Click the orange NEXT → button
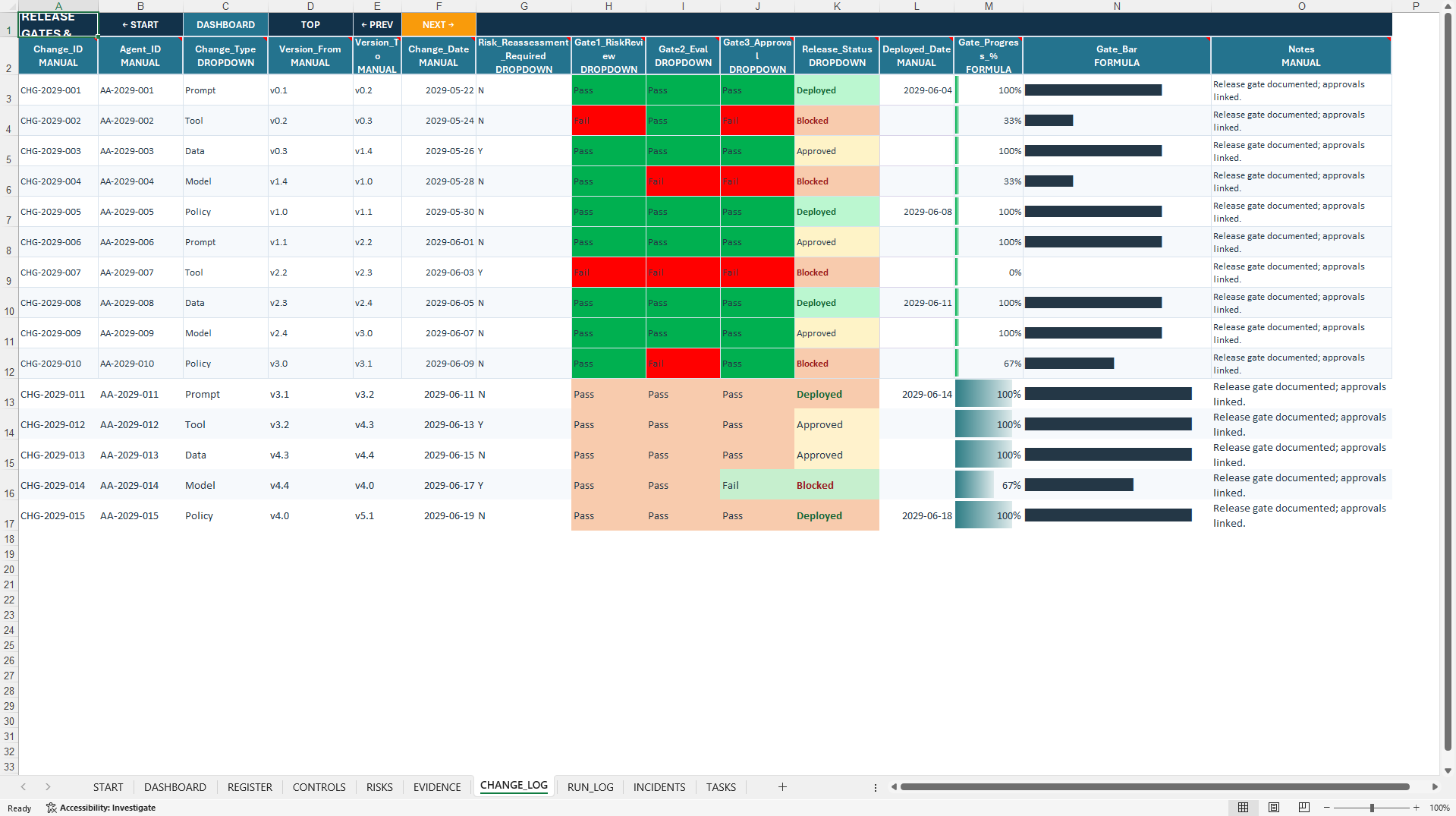Image resolution: width=1456 pixels, height=816 pixels. [439, 25]
